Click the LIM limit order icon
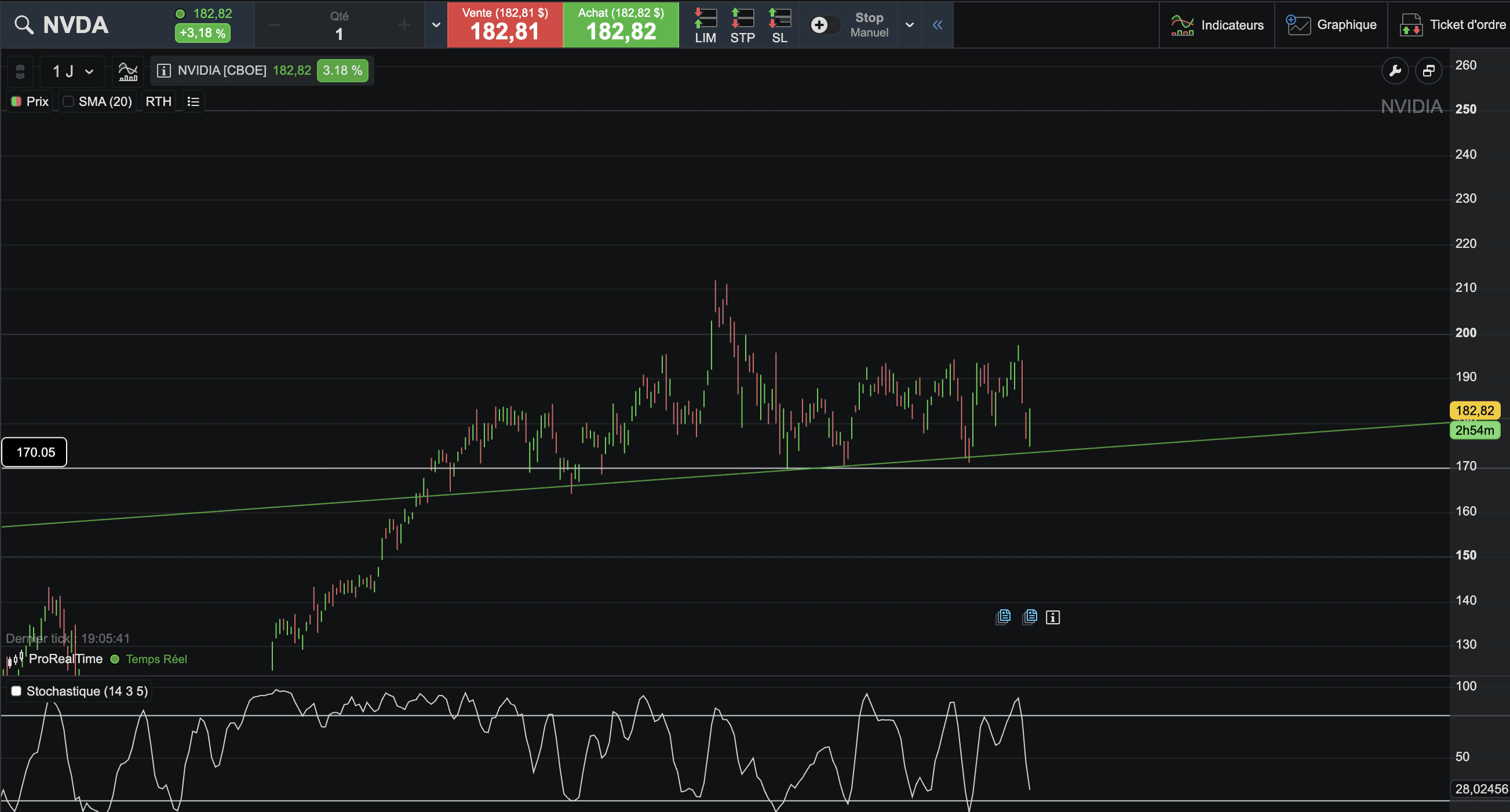 705,25
